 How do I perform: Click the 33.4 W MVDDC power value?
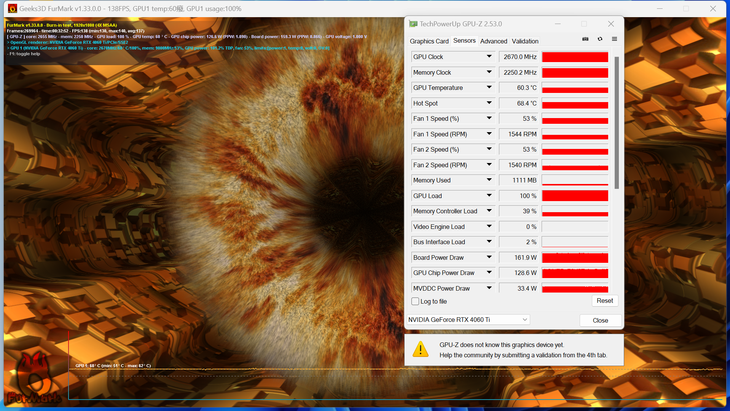pos(519,288)
